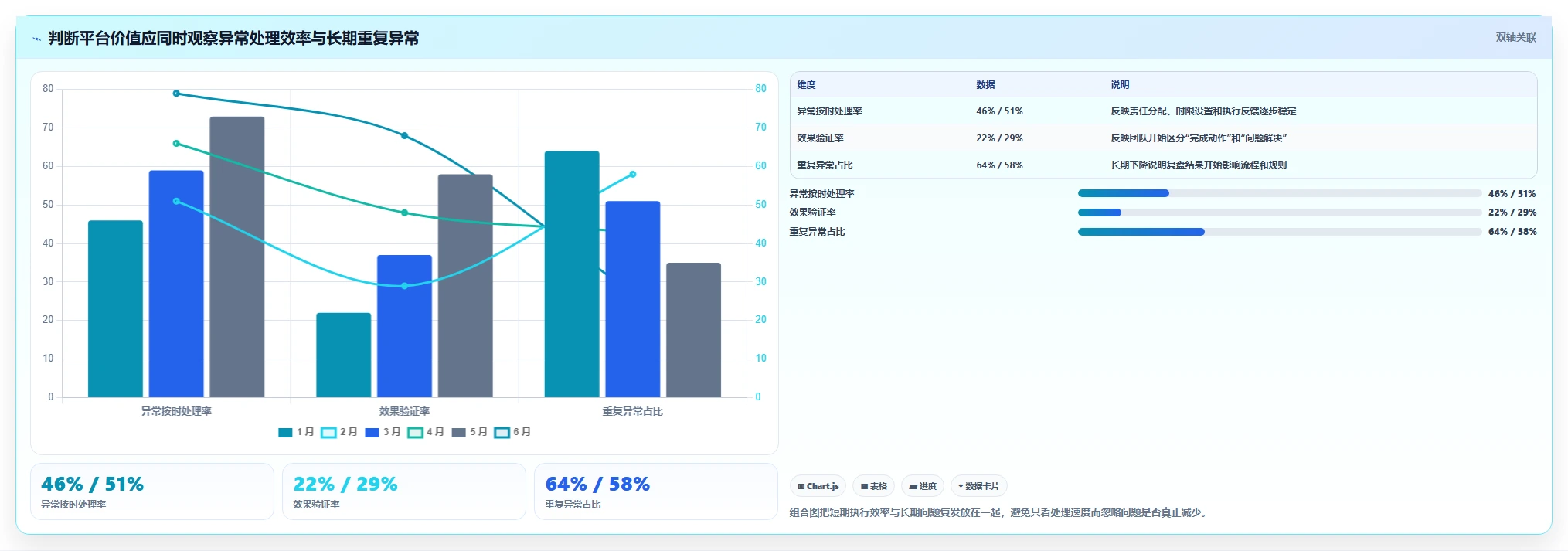Image resolution: width=1568 pixels, height=551 pixels.
Task: Click the 22% / 29% value beside progress bar
Action: click(1512, 213)
